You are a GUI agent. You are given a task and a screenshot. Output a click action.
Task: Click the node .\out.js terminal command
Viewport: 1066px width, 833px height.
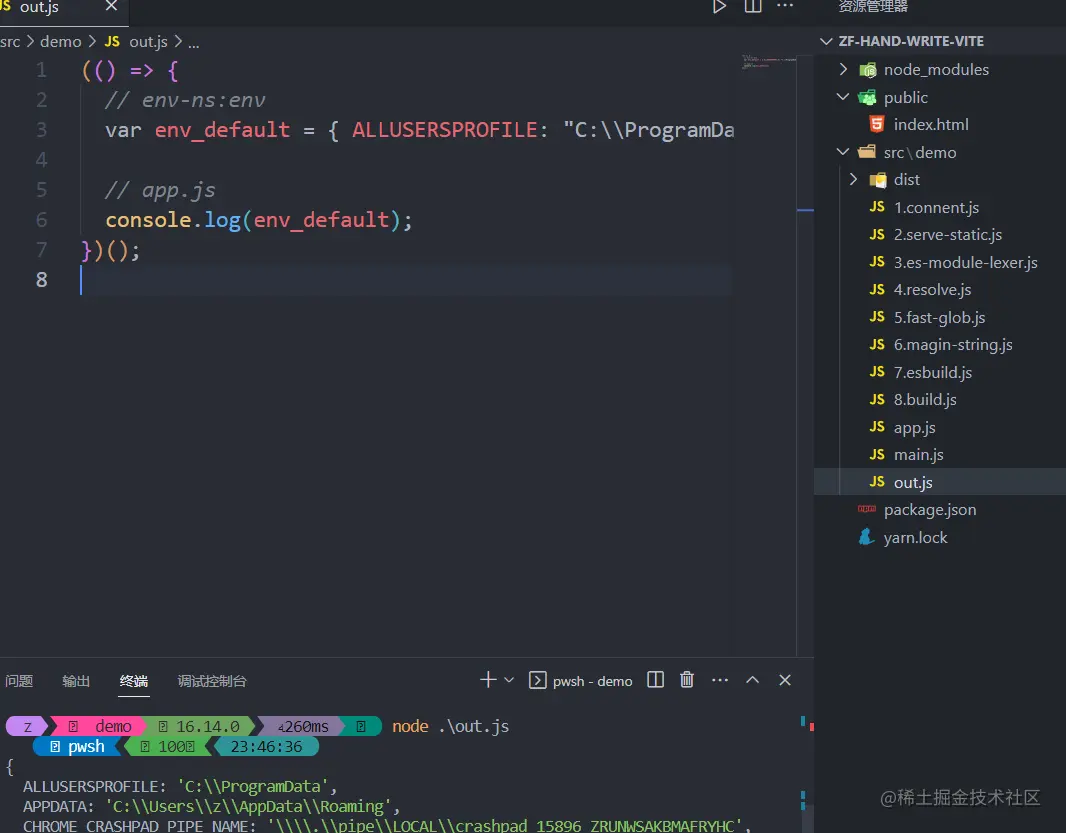[450, 726]
